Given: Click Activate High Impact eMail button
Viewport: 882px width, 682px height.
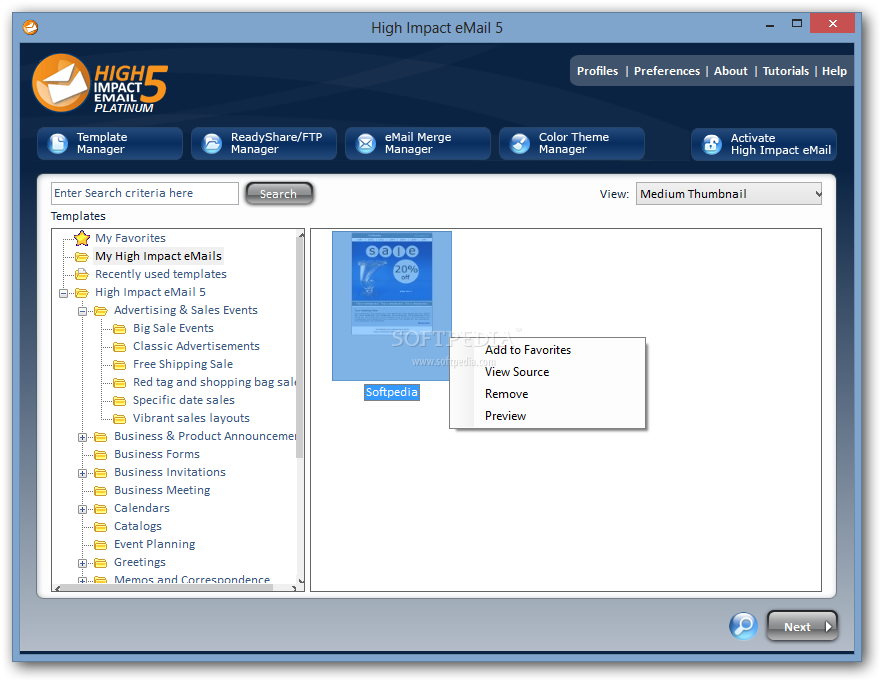Looking at the screenshot, I should (x=764, y=144).
